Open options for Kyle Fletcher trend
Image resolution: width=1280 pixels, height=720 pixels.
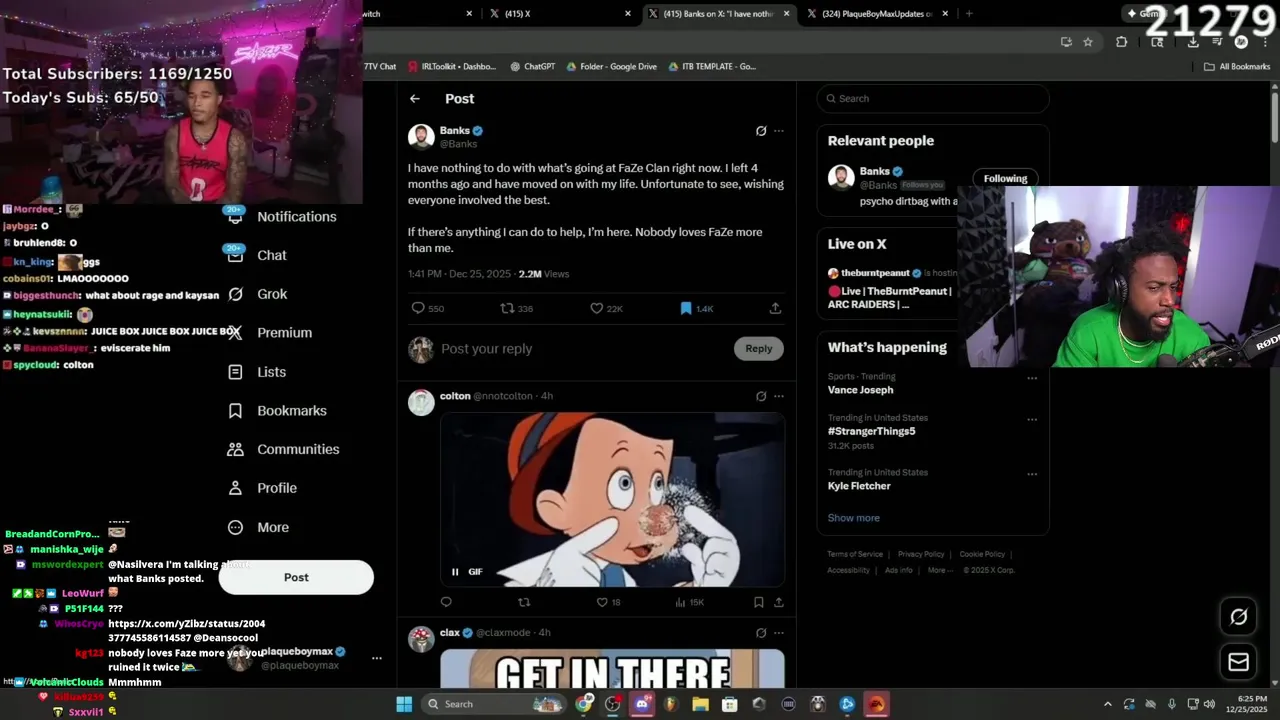click(x=1032, y=474)
